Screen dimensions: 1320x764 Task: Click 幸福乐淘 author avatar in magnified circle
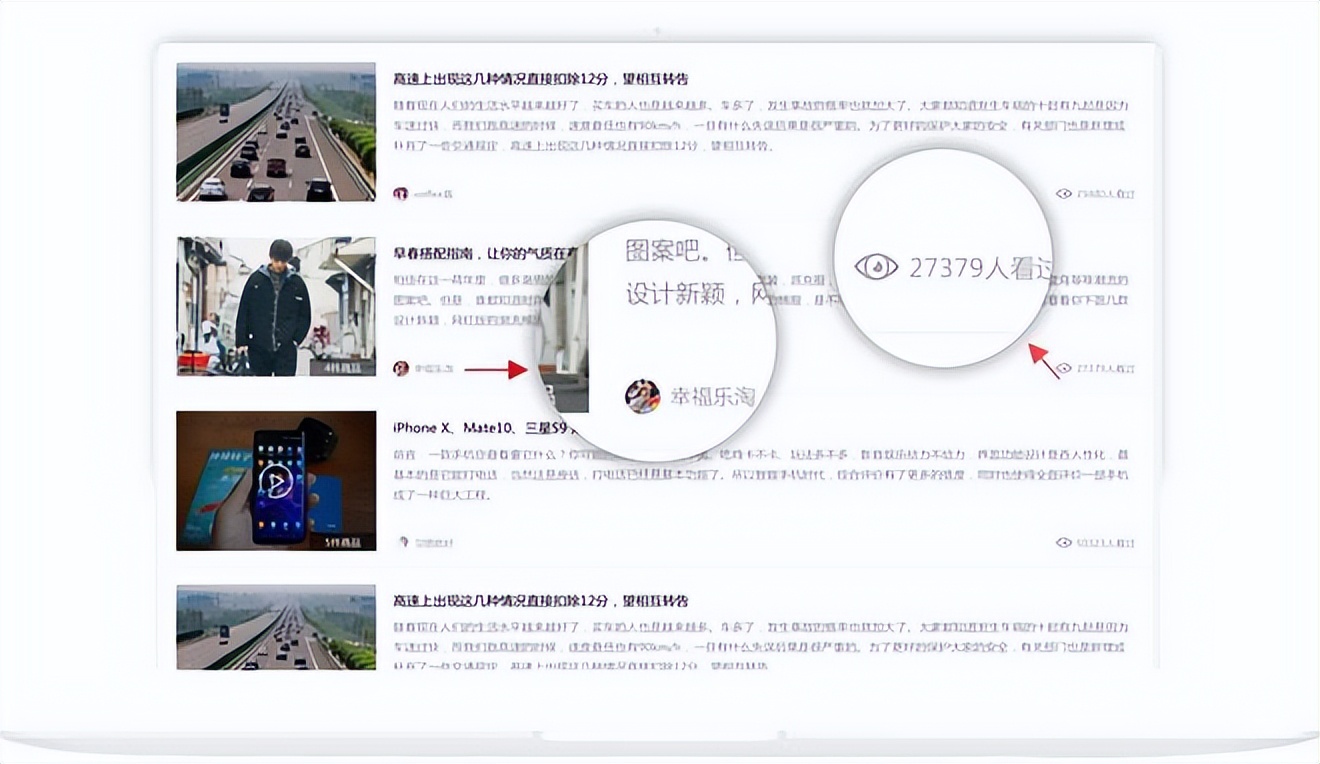click(642, 396)
